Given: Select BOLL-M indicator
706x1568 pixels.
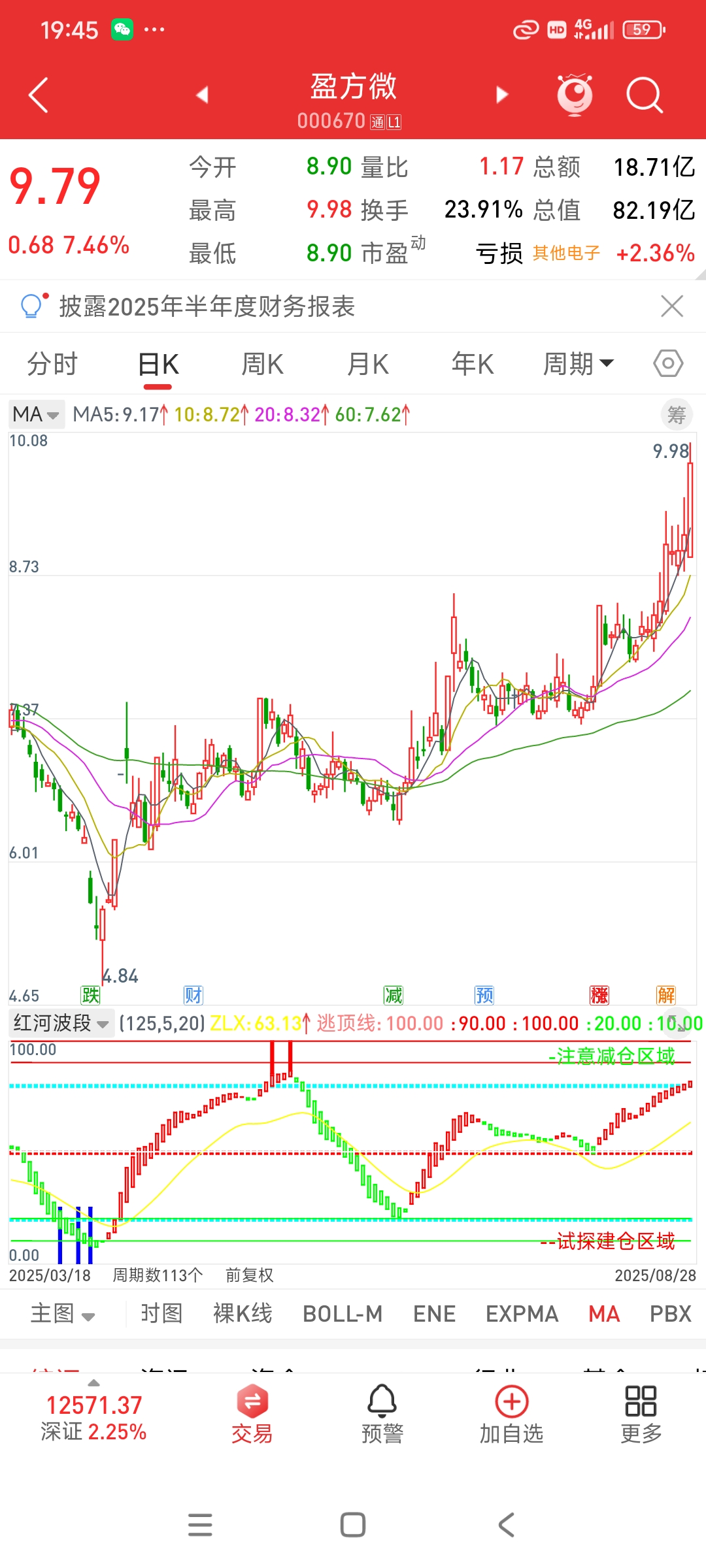Looking at the screenshot, I should tap(343, 1314).
